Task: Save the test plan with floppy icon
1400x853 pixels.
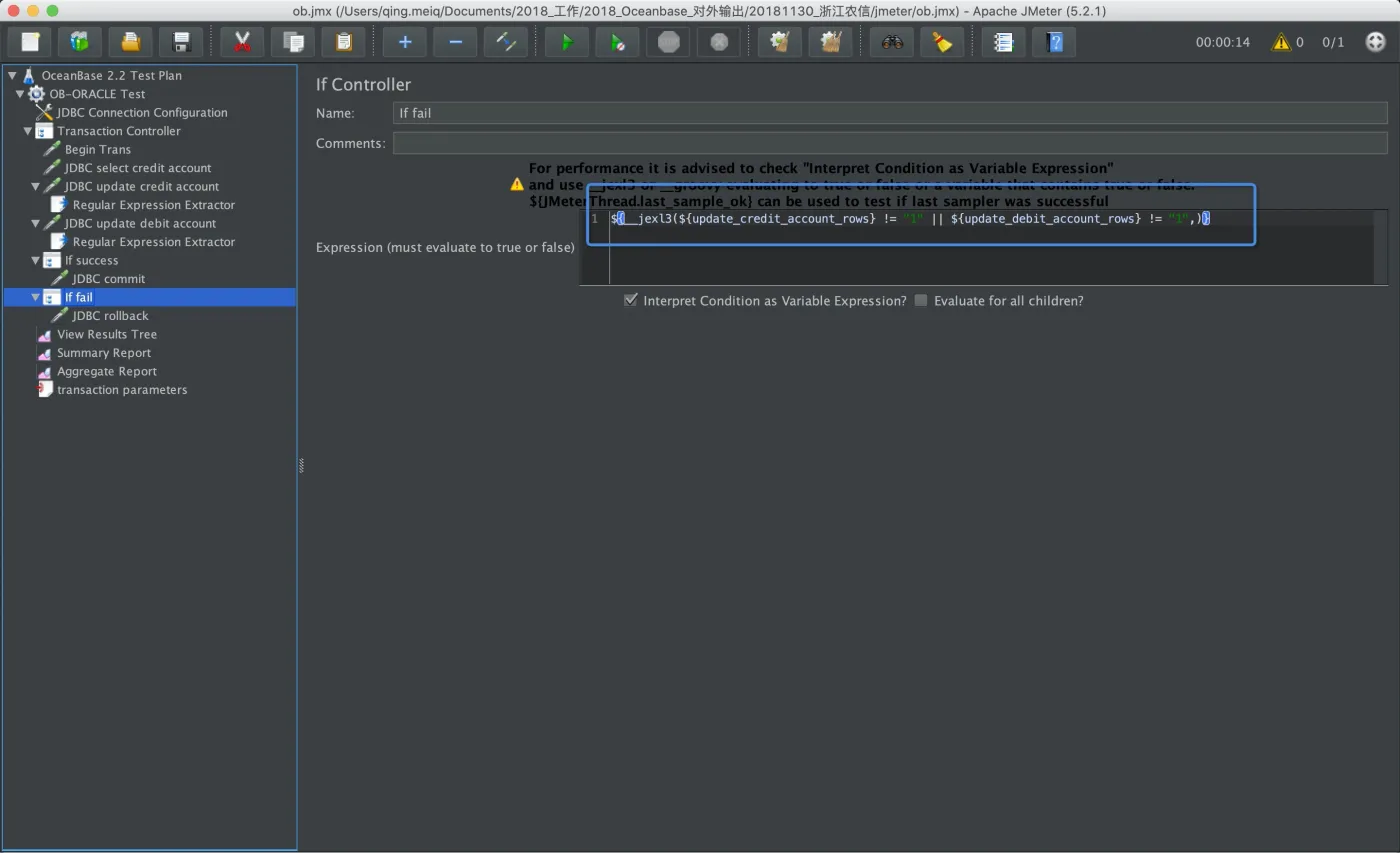Action: pyautogui.click(x=181, y=42)
